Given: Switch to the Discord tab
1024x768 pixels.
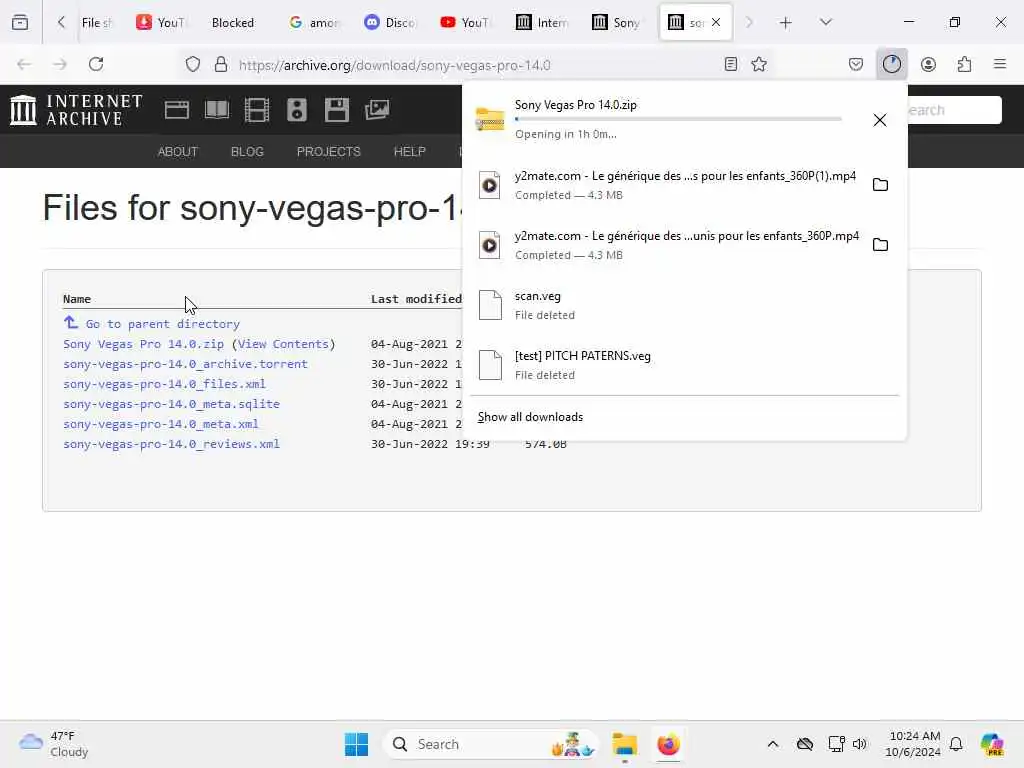Looking at the screenshot, I should point(390,23).
